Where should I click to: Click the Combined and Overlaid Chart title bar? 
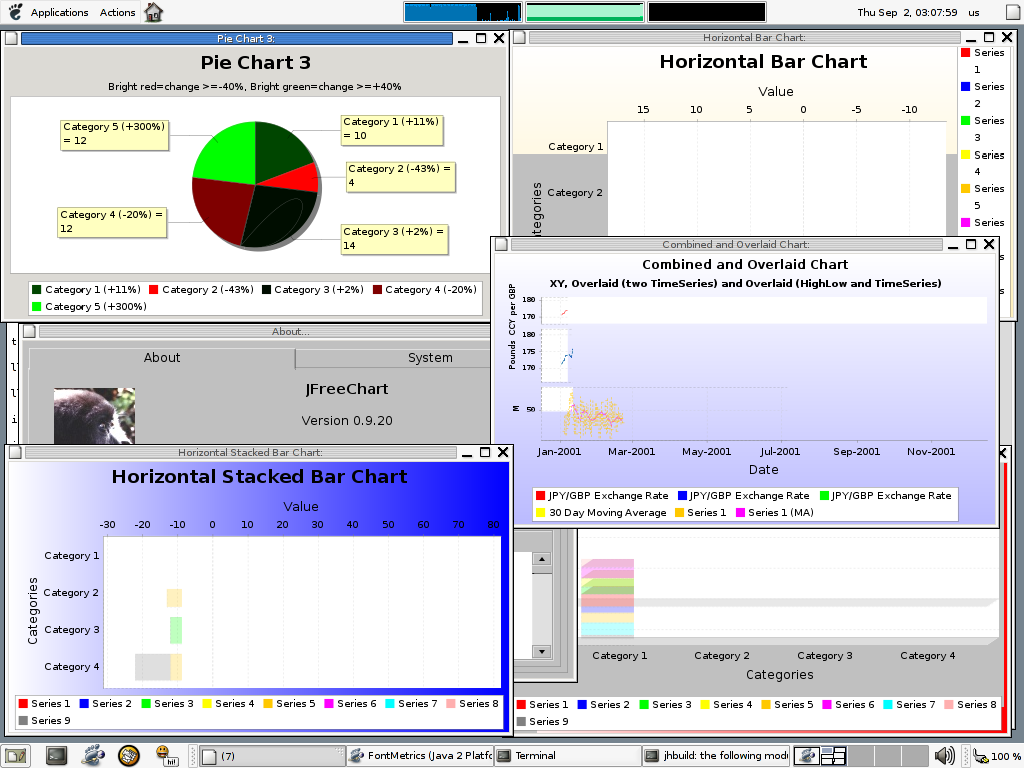click(726, 244)
